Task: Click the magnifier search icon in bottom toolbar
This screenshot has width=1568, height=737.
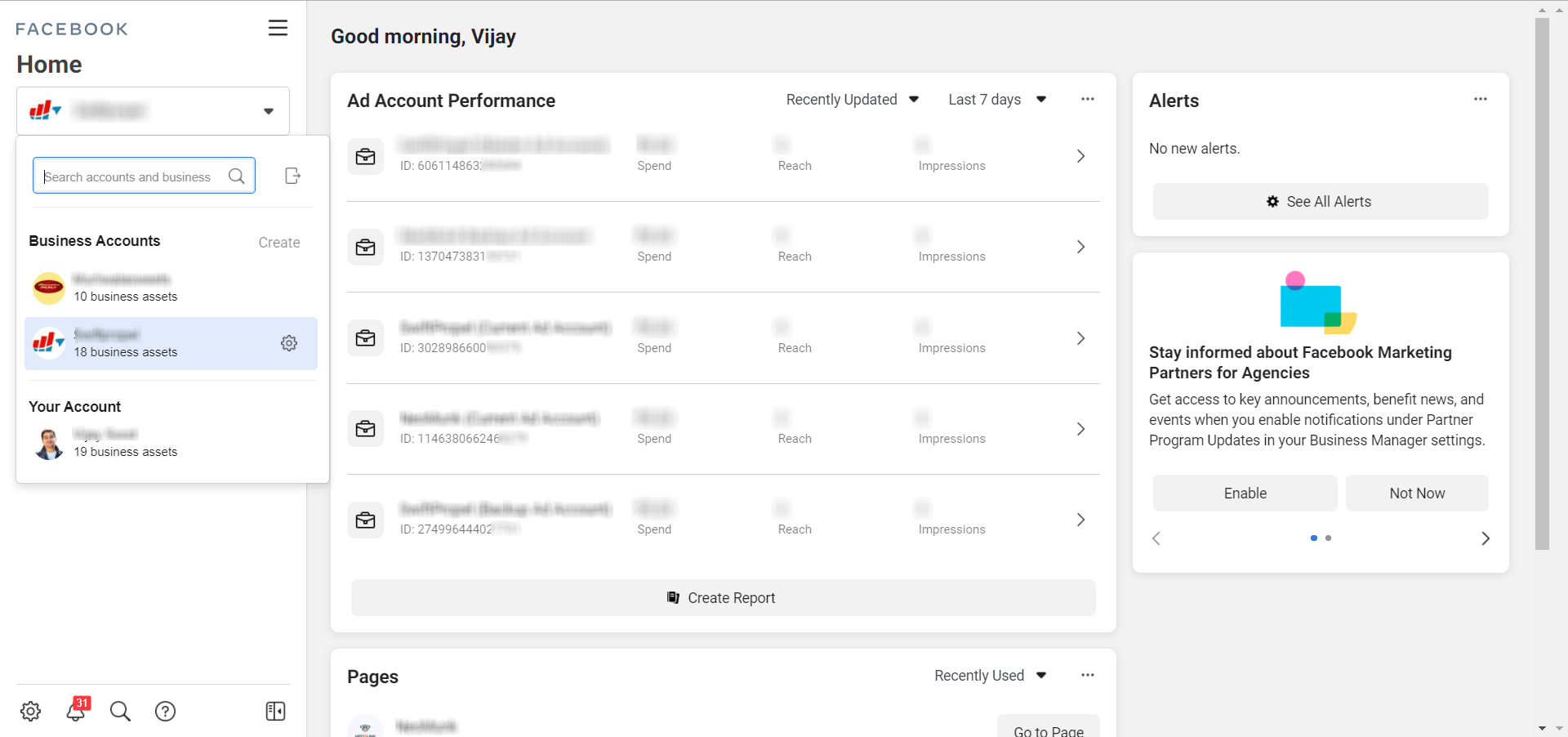Action: (120, 711)
